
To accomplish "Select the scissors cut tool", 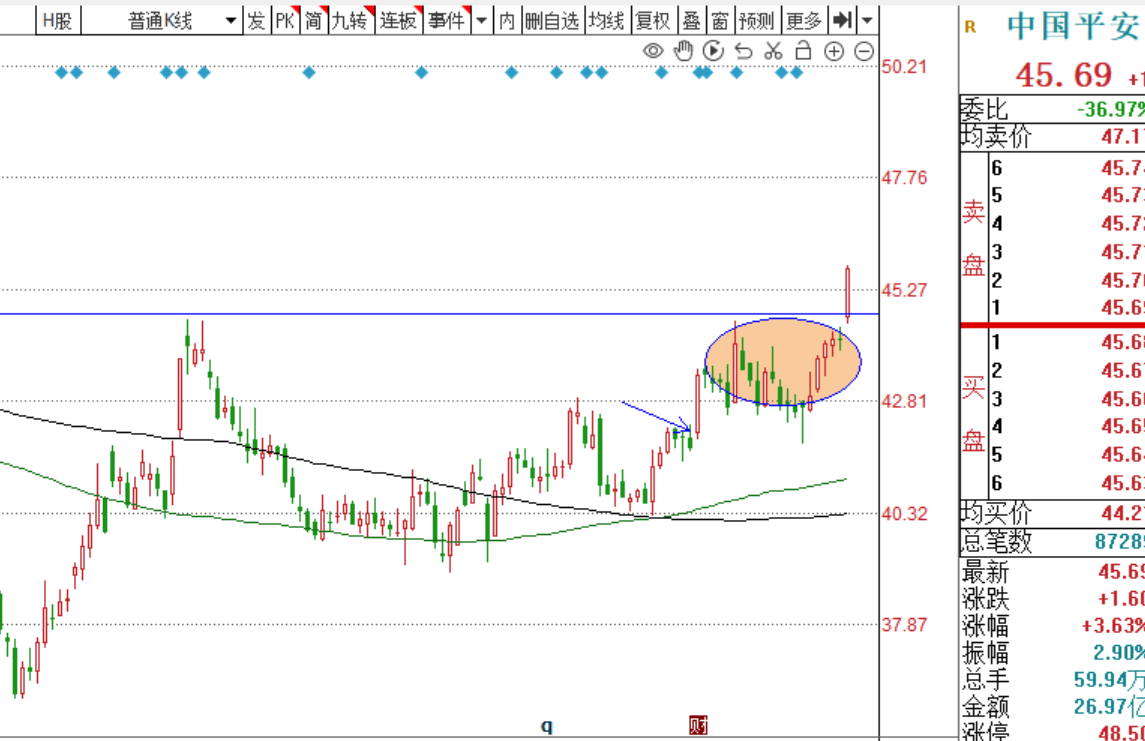I will point(773,50).
